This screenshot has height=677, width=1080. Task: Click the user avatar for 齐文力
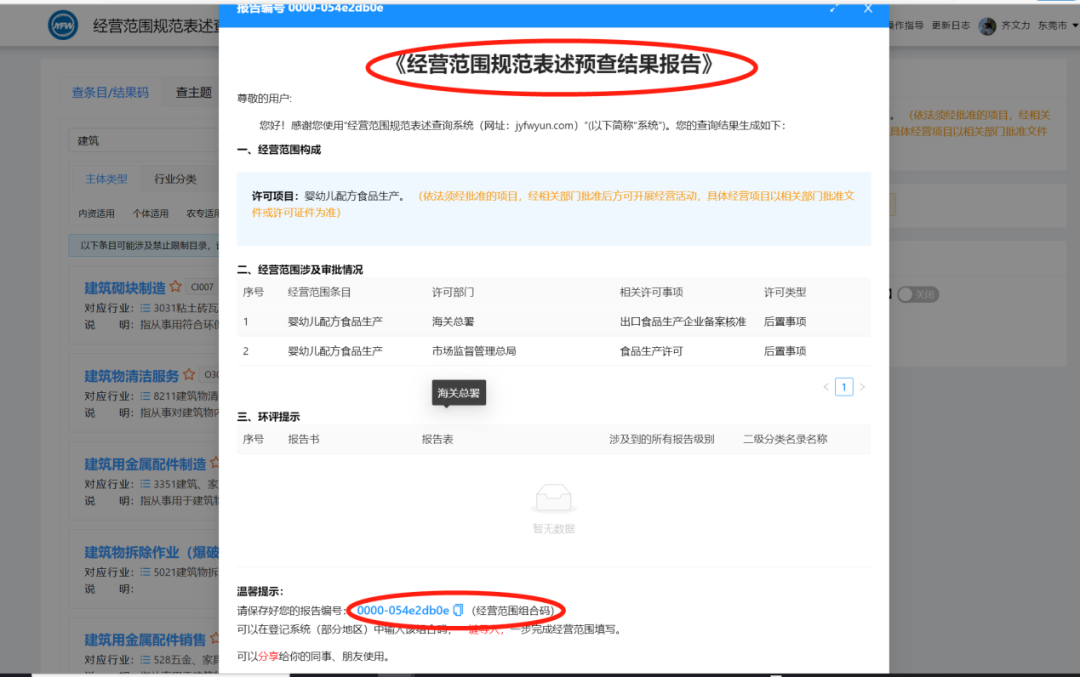987,25
